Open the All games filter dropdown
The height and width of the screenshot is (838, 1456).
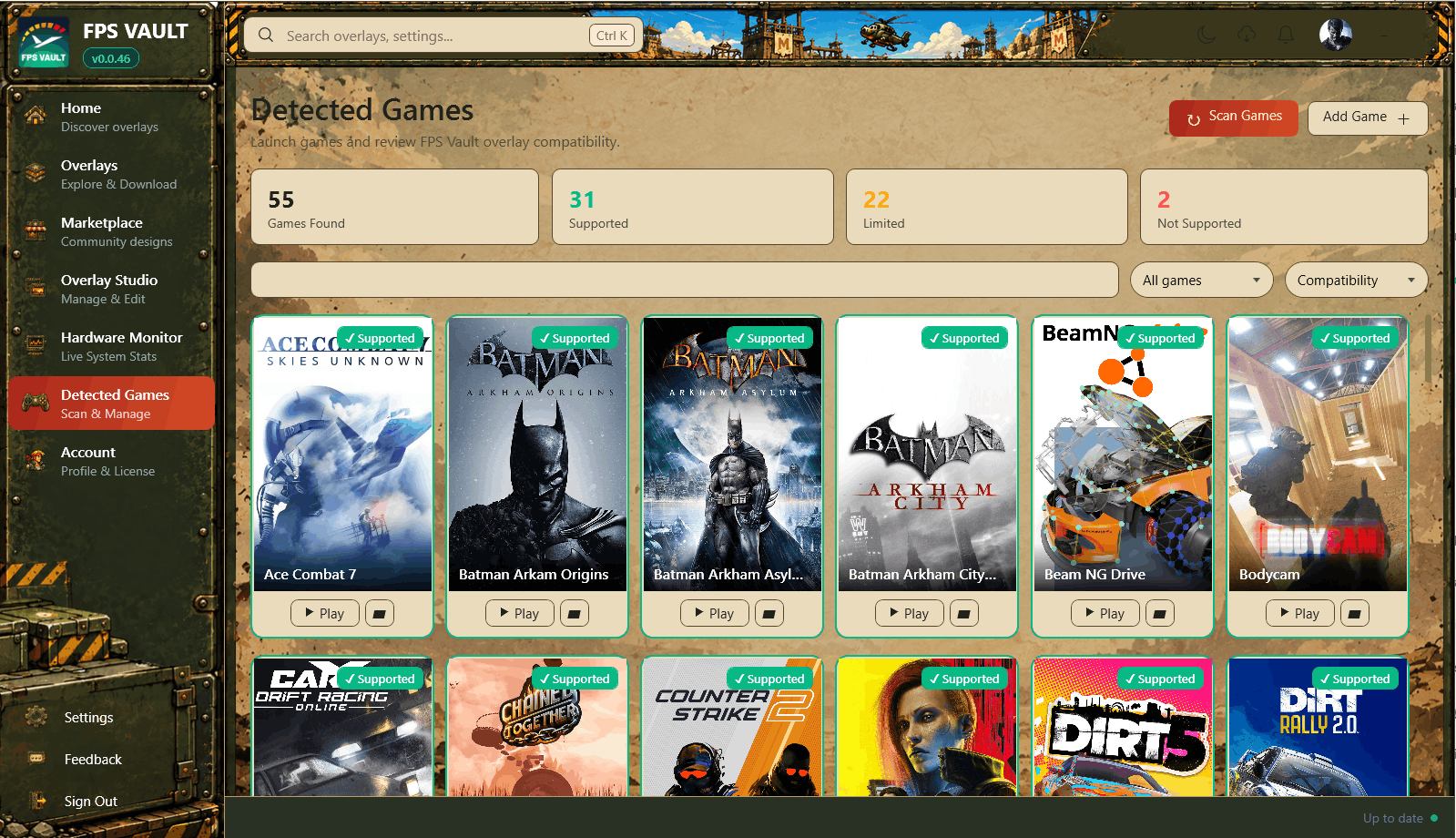coord(1202,280)
